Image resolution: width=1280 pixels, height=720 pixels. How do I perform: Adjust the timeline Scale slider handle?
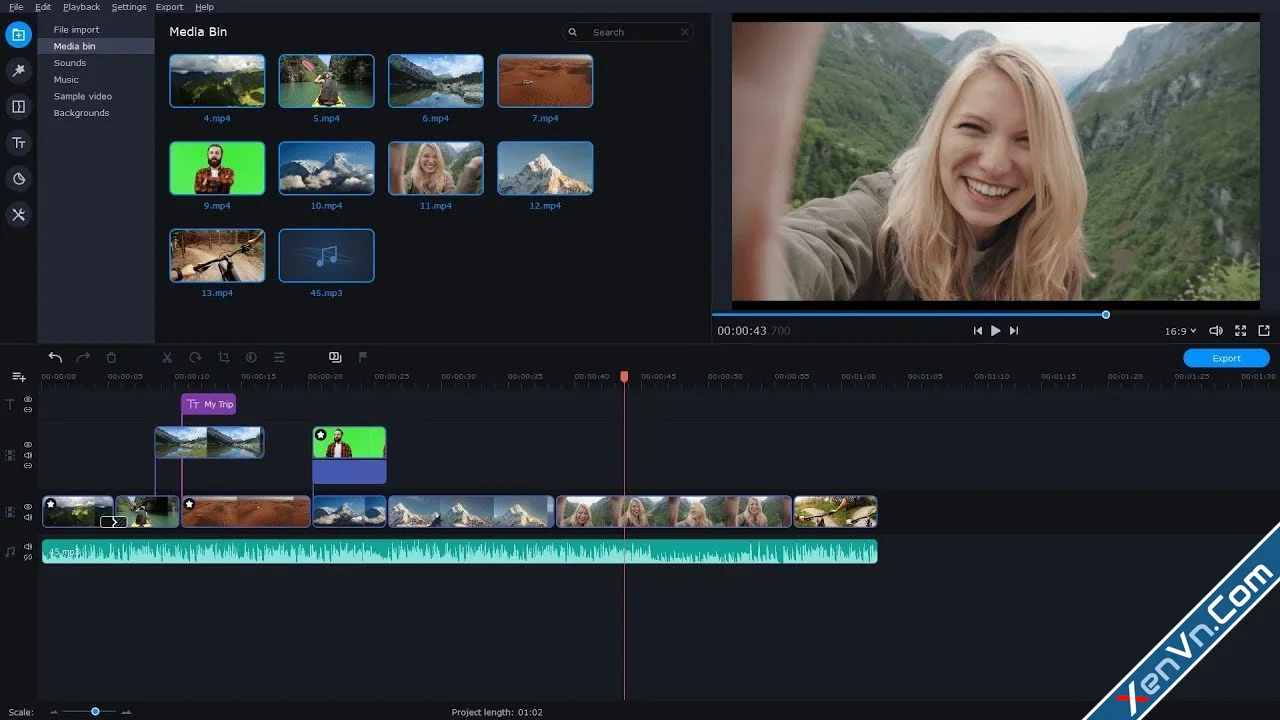pyautogui.click(x=95, y=712)
